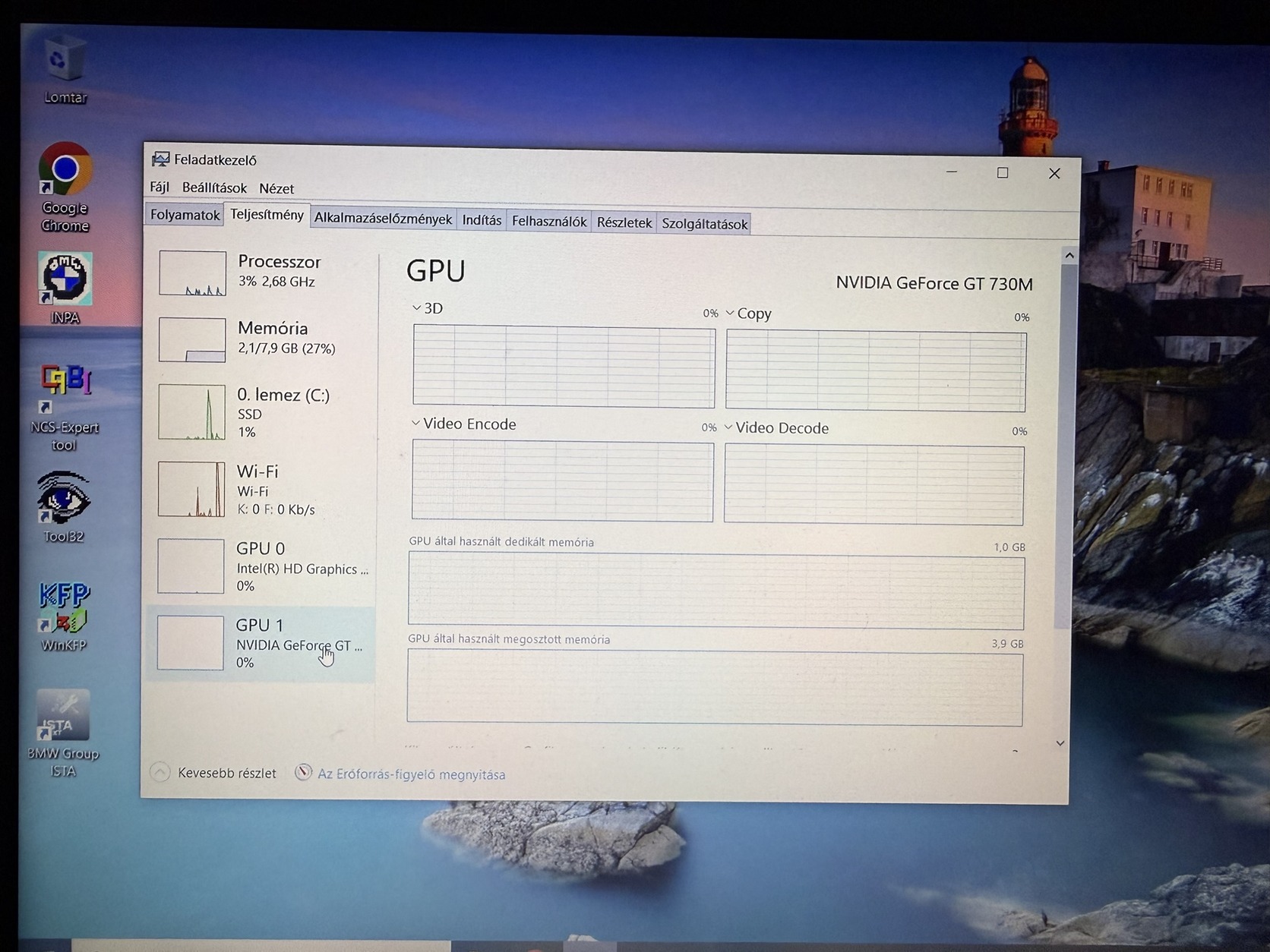Screen dimensions: 1270x952
Task: Click the scrollbar down arrow in GPU panel
Action: (x=1060, y=743)
